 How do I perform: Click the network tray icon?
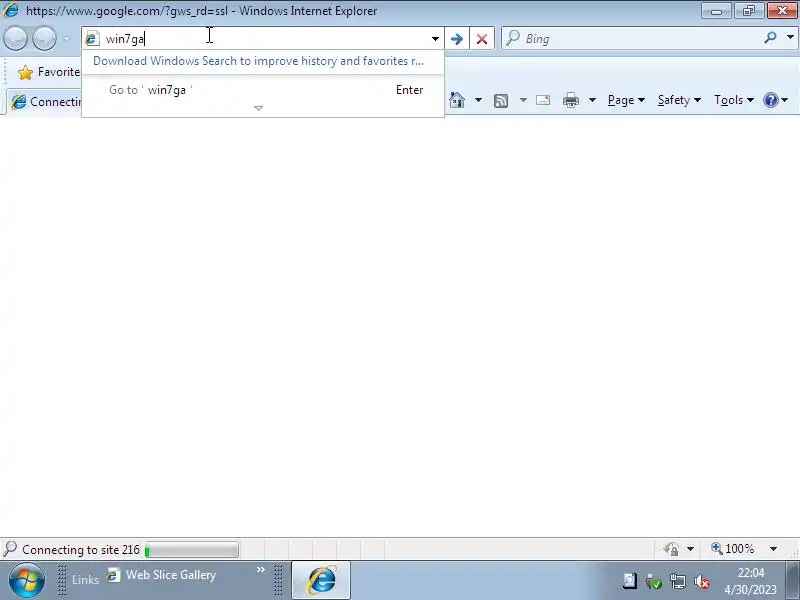click(x=678, y=581)
